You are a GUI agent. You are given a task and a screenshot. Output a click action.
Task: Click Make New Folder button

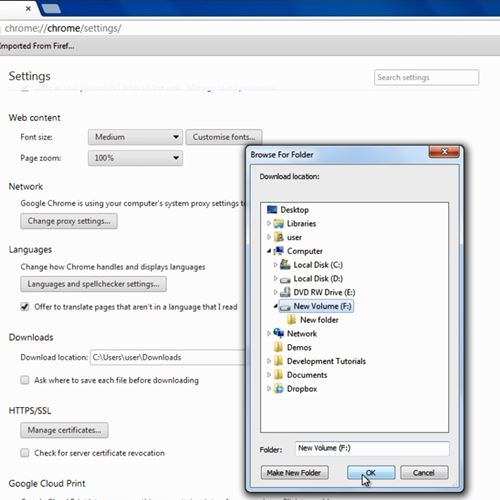[294, 473]
